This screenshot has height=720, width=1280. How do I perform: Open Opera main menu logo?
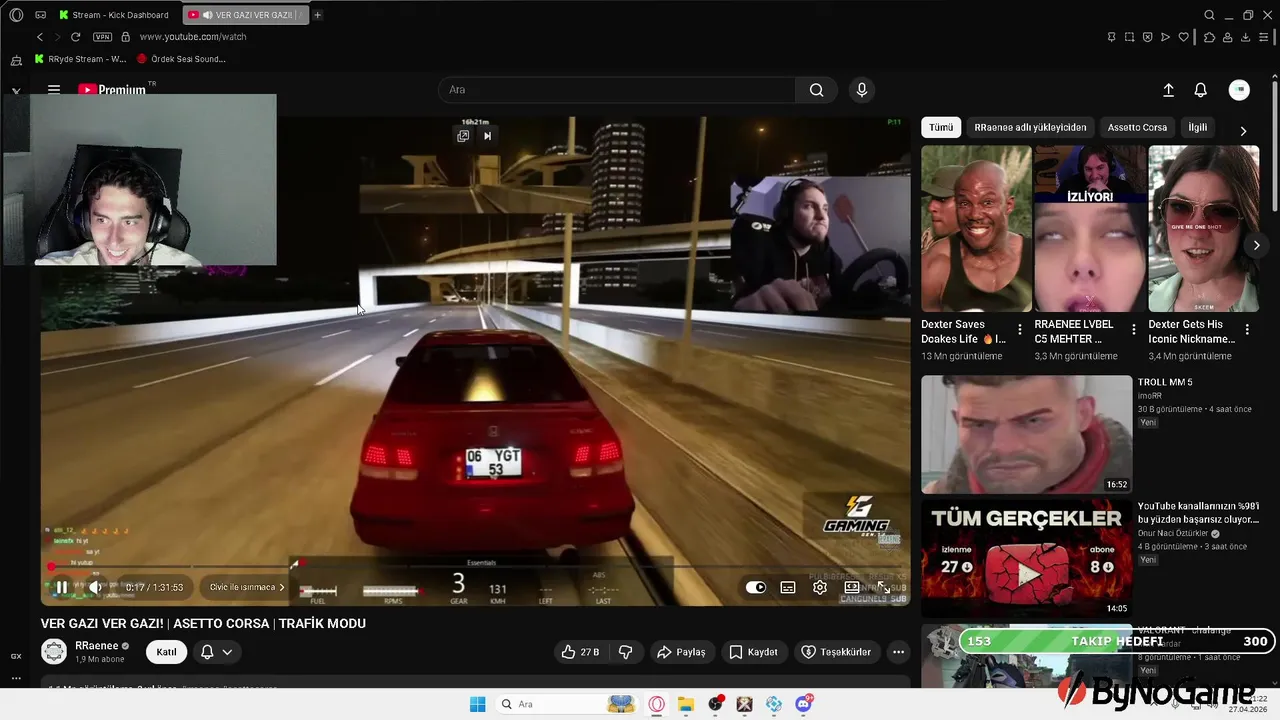[16, 15]
